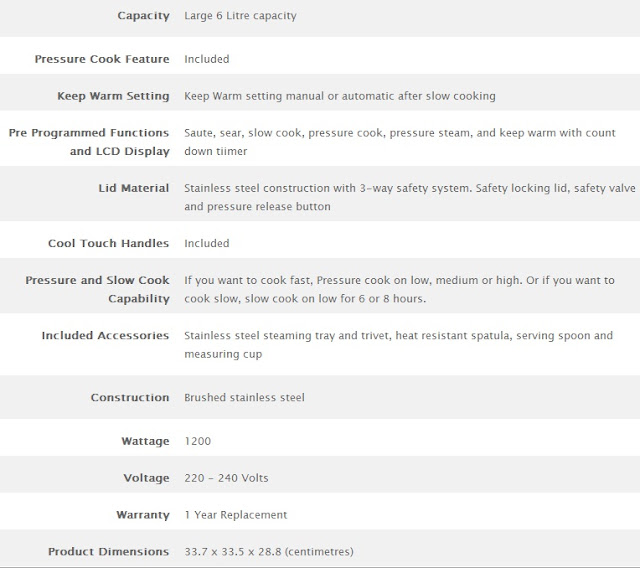Click the Construction label

coord(130,397)
